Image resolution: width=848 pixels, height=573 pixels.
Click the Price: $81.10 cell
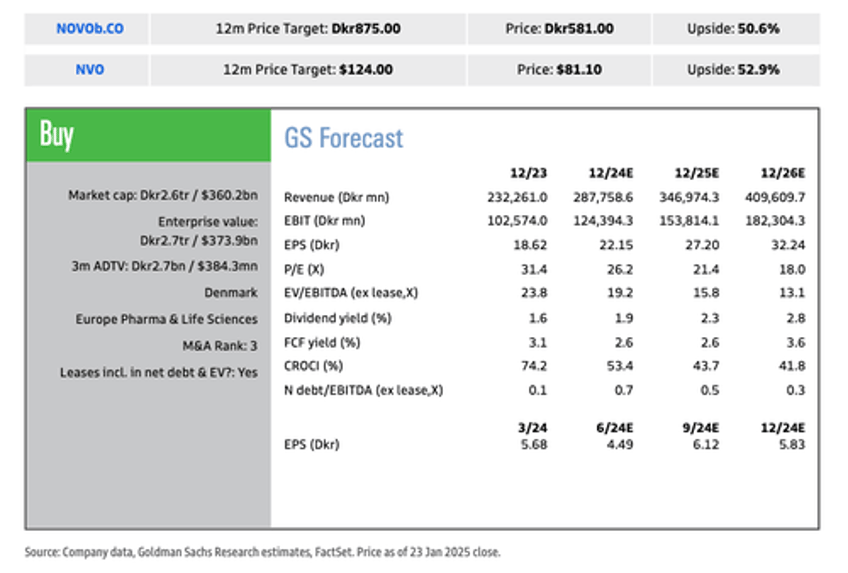click(x=559, y=70)
